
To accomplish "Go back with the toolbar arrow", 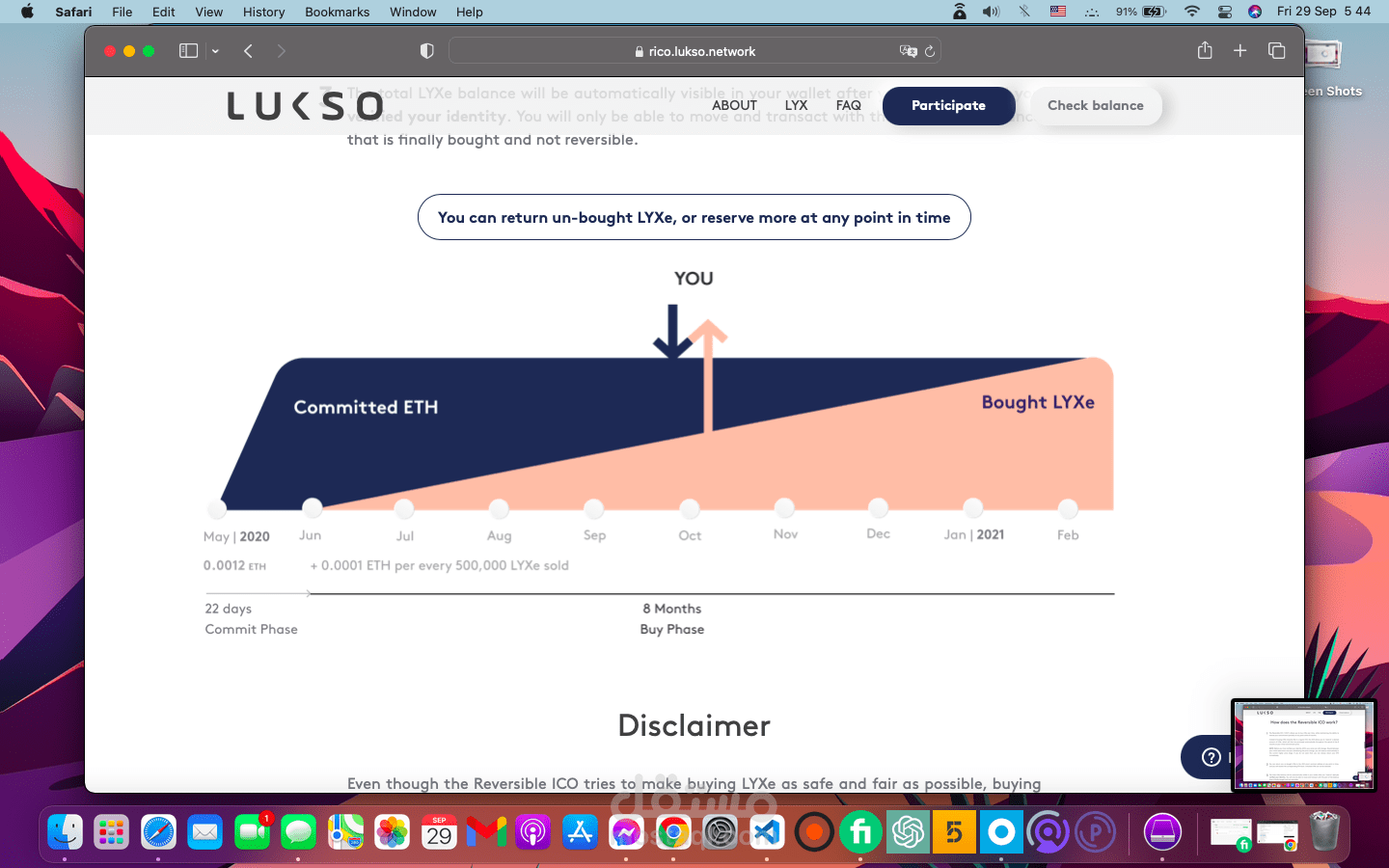I will tap(248, 51).
